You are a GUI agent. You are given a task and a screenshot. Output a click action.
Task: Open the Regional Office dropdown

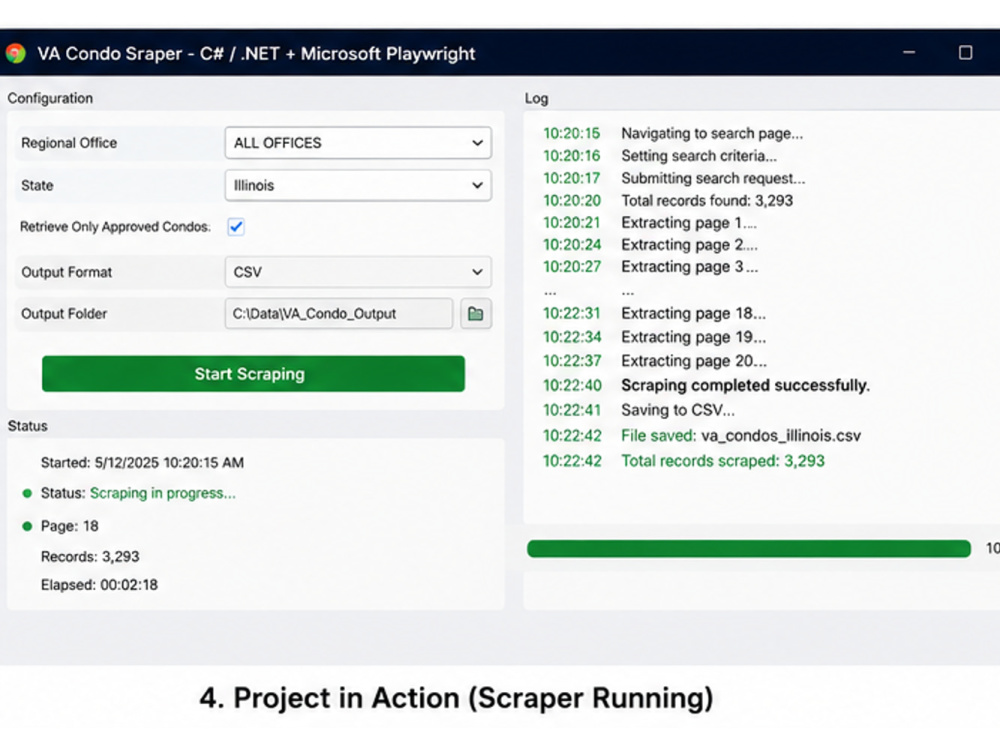tap(358, 143)
